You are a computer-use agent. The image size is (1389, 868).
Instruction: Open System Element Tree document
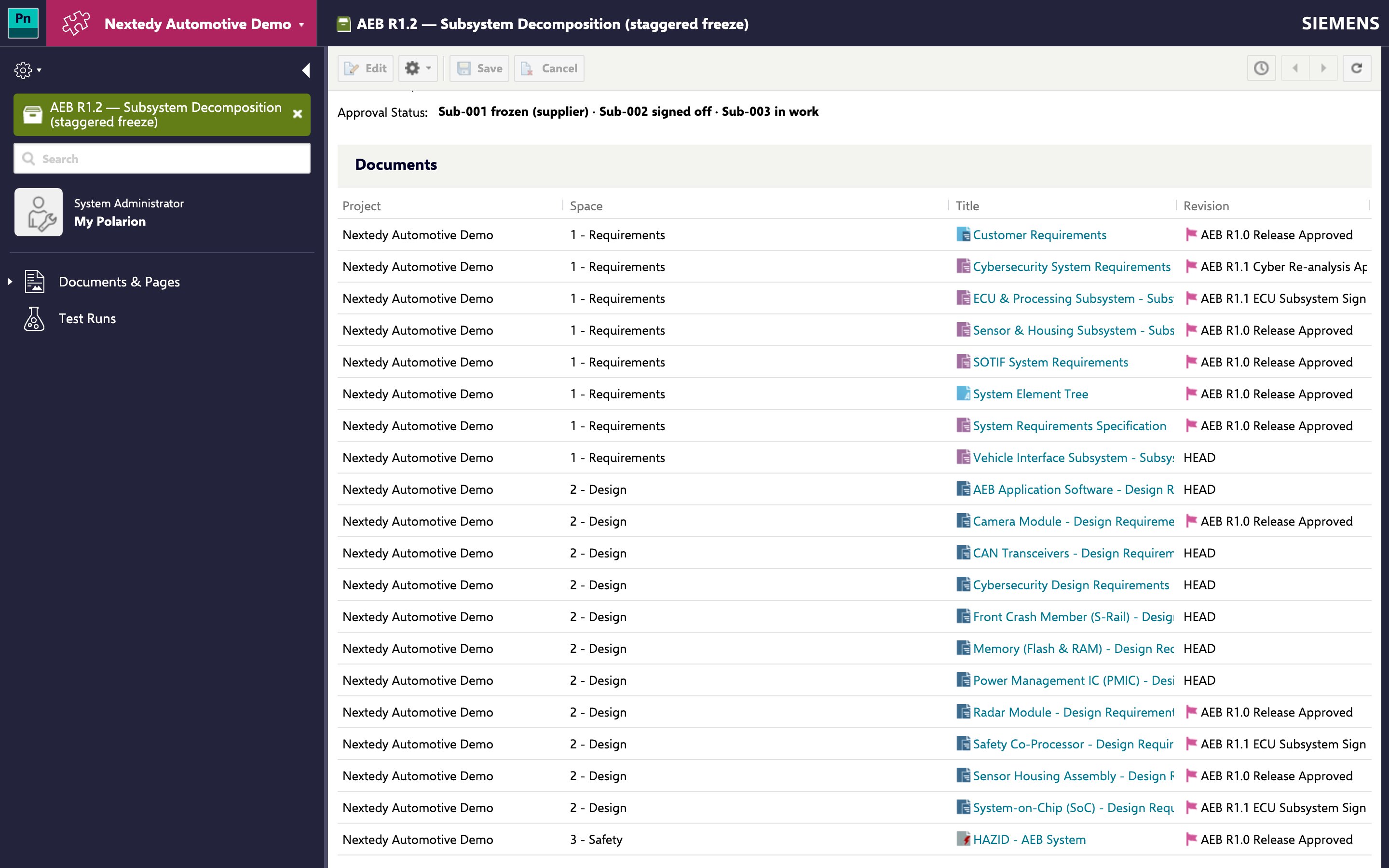pos(1030,394)
